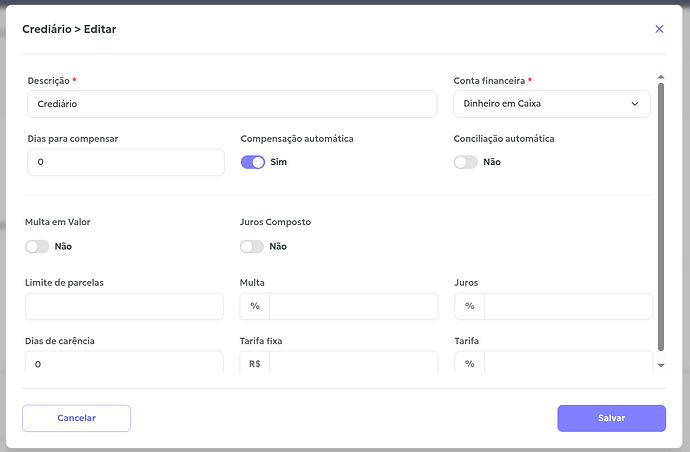Viewport: 690px width, 452px height.
Task: Enable Conciliação automática toggle
Action: point(465,162)
